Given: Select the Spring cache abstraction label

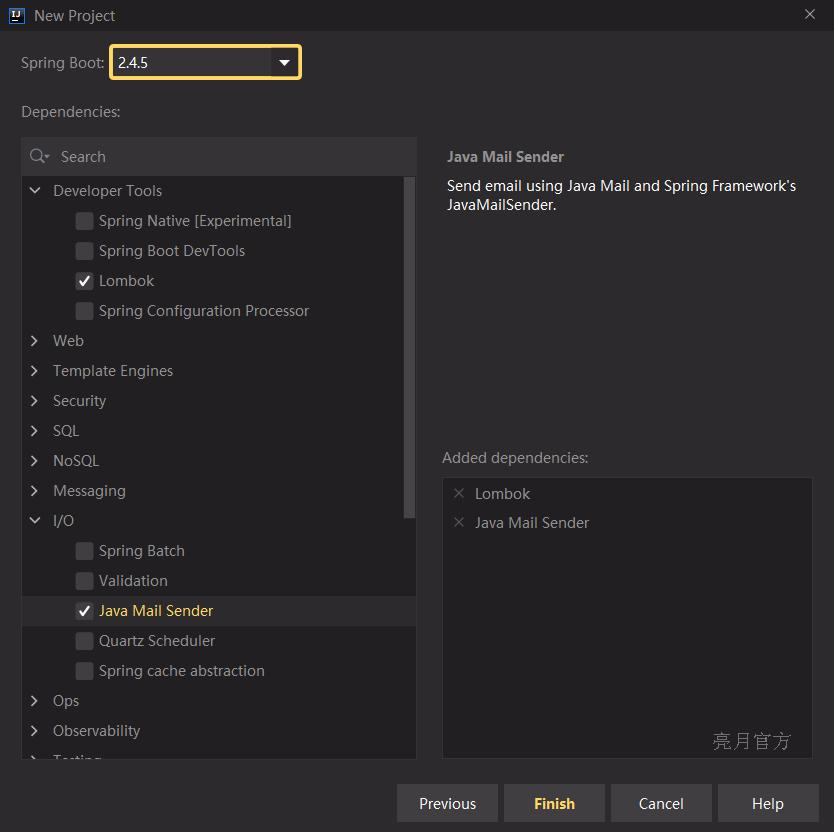Looking at the screenshot, I should click(x=181, y=671).
